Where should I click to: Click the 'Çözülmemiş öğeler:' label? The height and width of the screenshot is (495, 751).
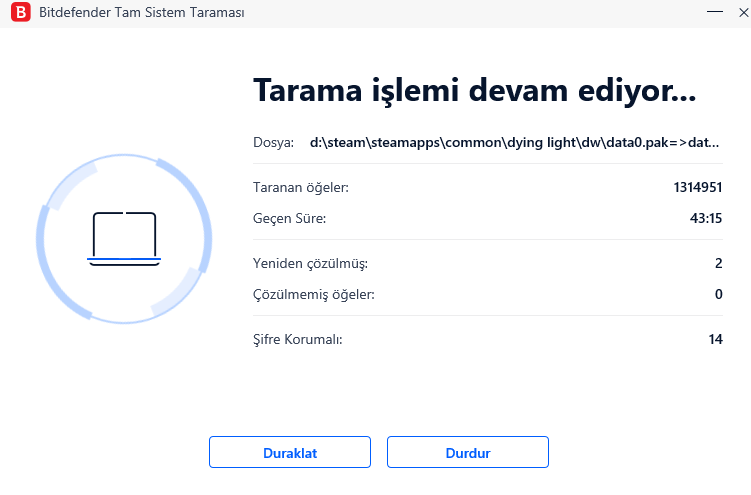[x=314, y=294]
